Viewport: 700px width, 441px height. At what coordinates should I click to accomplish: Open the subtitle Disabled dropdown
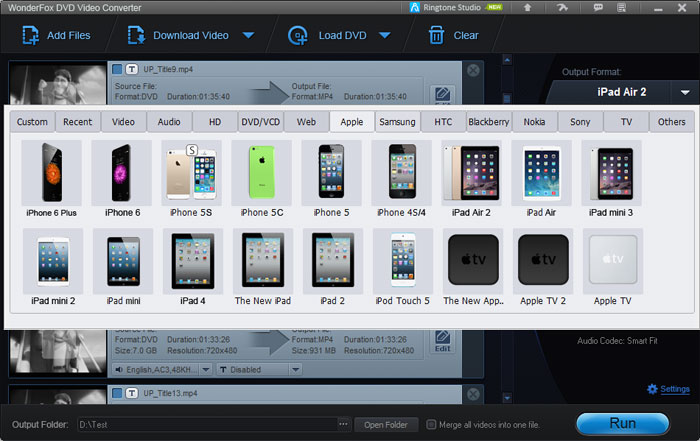point(295,370)
